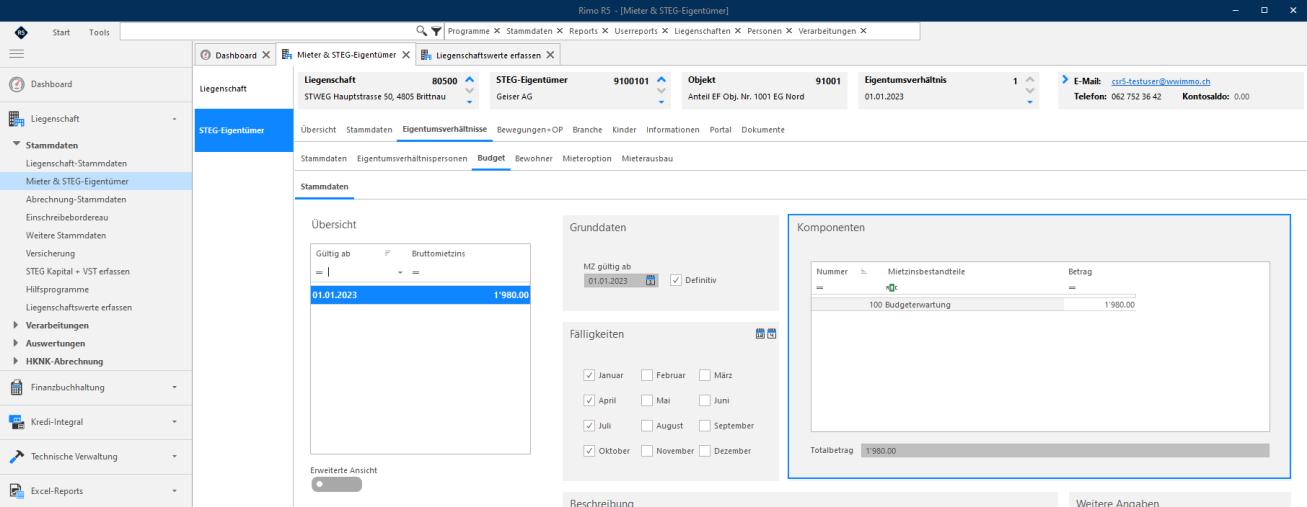Toggle the Erweiterte Ansicht switch
Viewport: 1307px width, 507px height.
336,484
